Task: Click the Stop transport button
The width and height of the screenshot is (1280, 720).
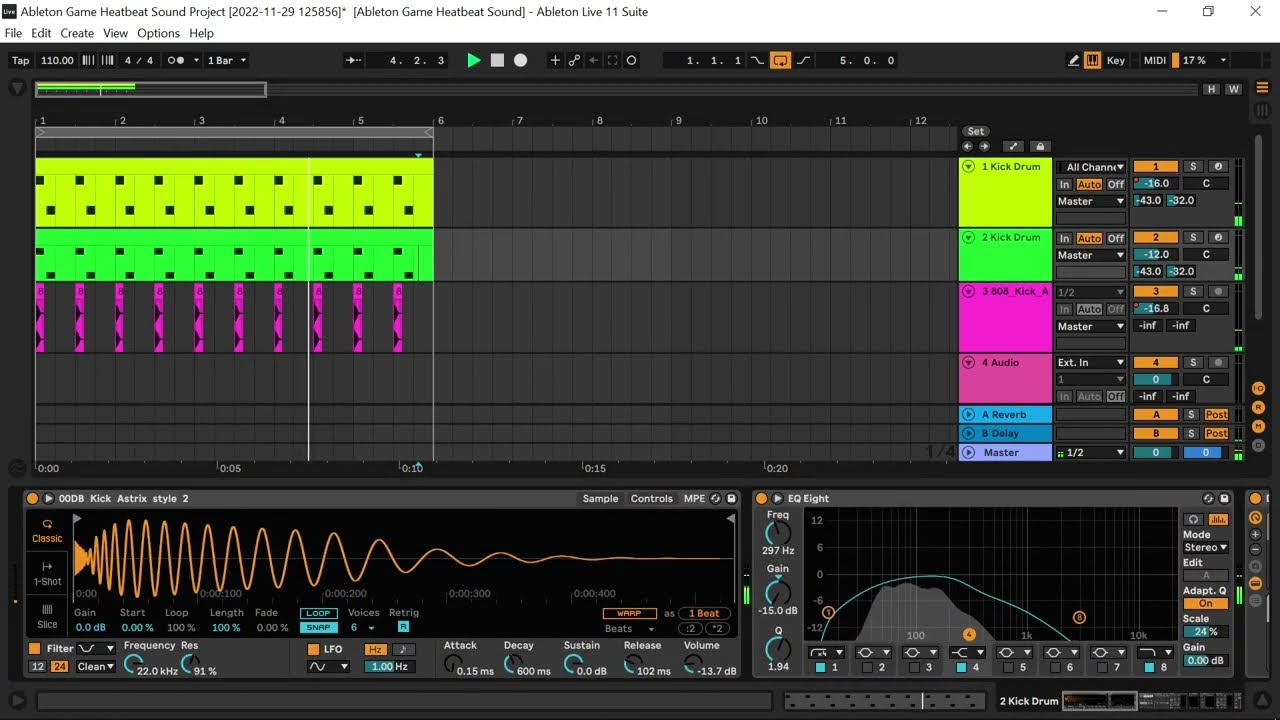Action: pyautogui.click(x=497, y=60)
